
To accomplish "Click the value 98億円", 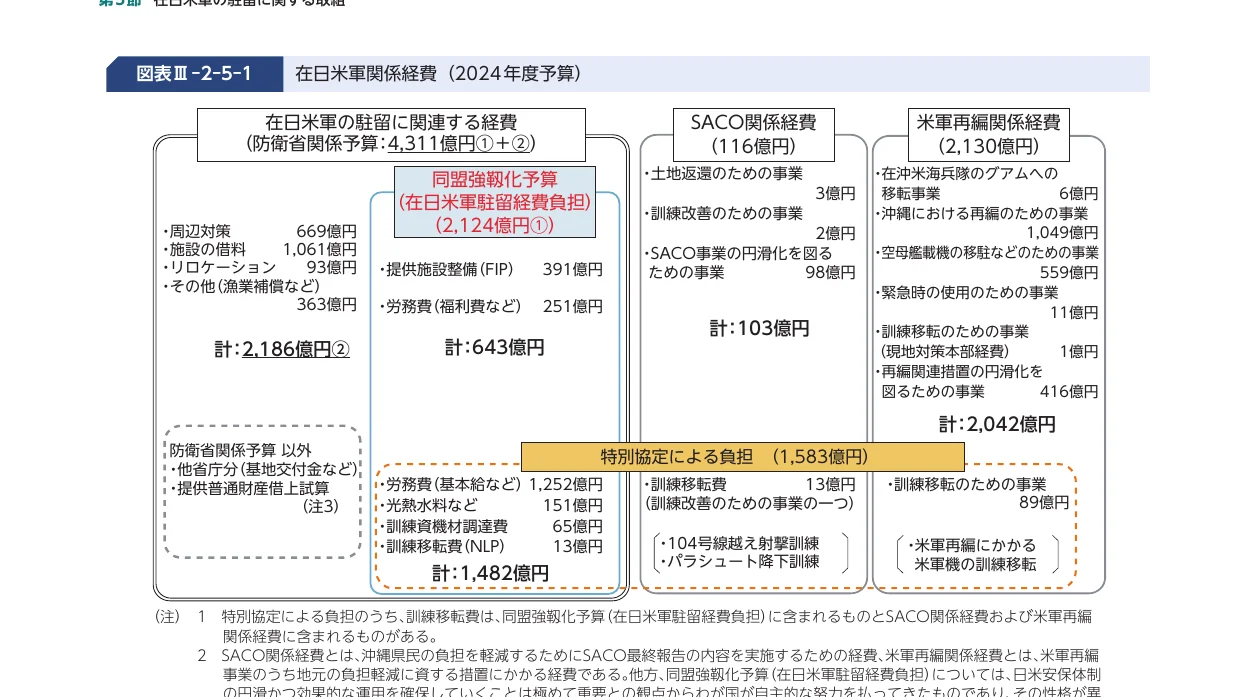I will 830,272.
